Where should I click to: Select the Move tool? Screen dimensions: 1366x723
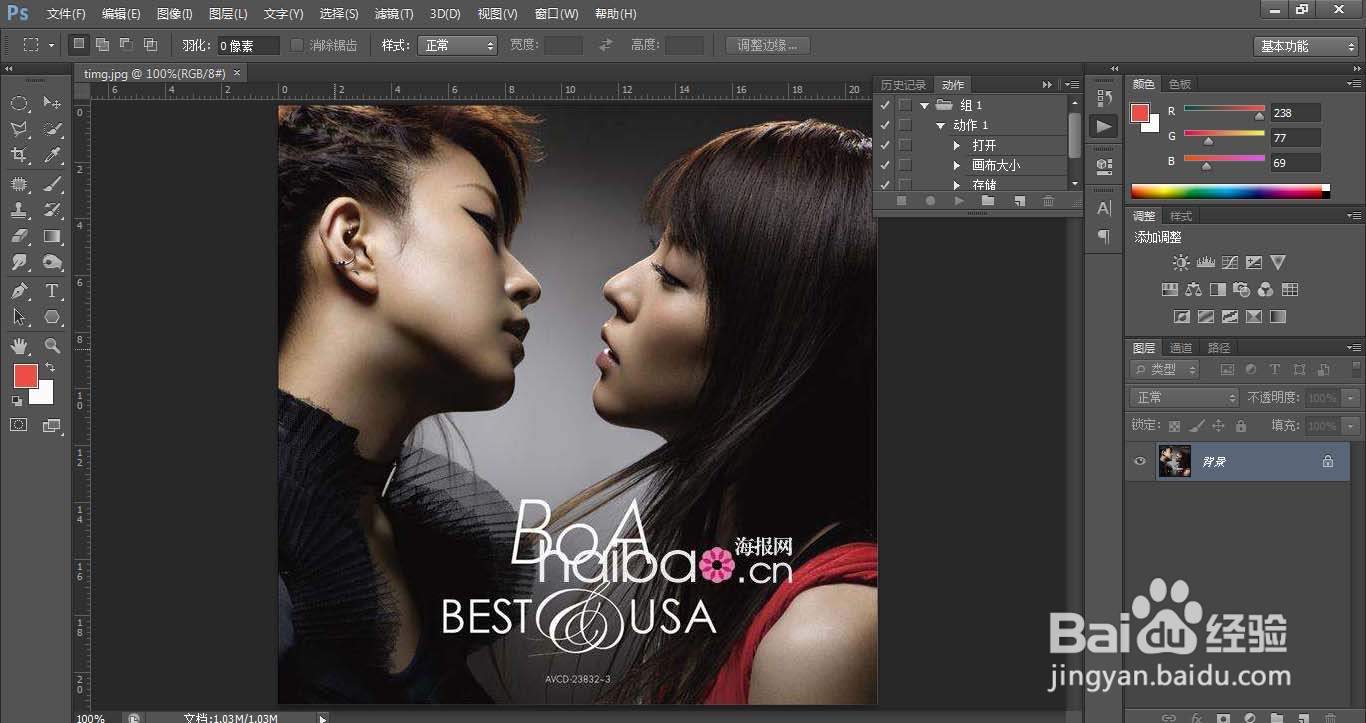[x=52, y=103]
